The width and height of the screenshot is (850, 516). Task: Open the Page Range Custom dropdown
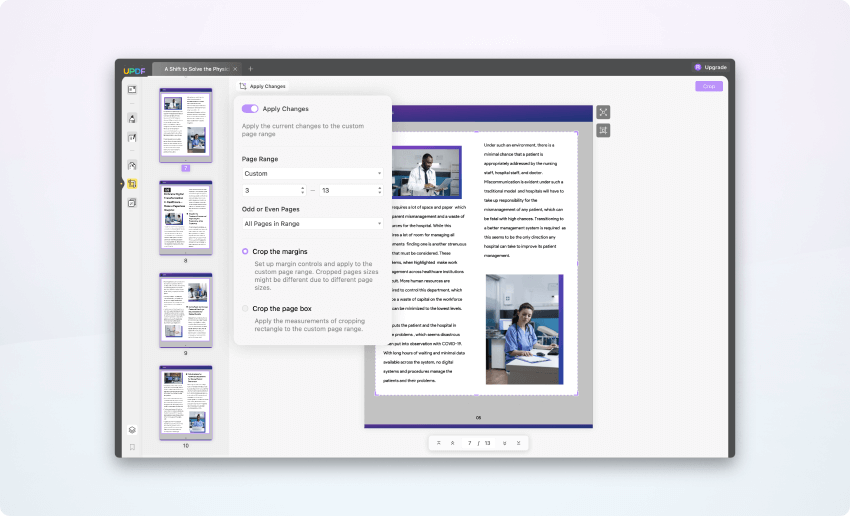coord(312,173)
